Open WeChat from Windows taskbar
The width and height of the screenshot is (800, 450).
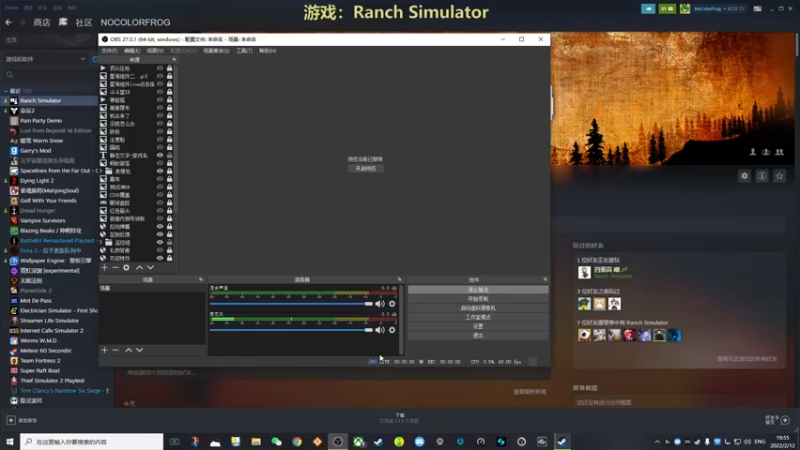pyautogui.click(x=277, y=442)
